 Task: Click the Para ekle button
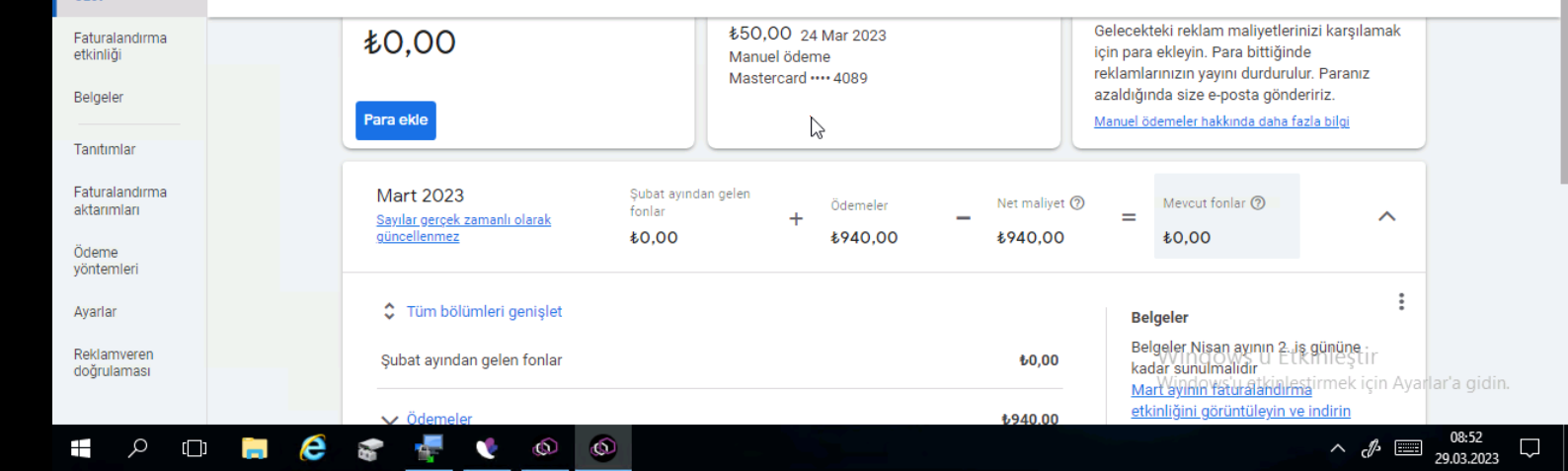396,120
